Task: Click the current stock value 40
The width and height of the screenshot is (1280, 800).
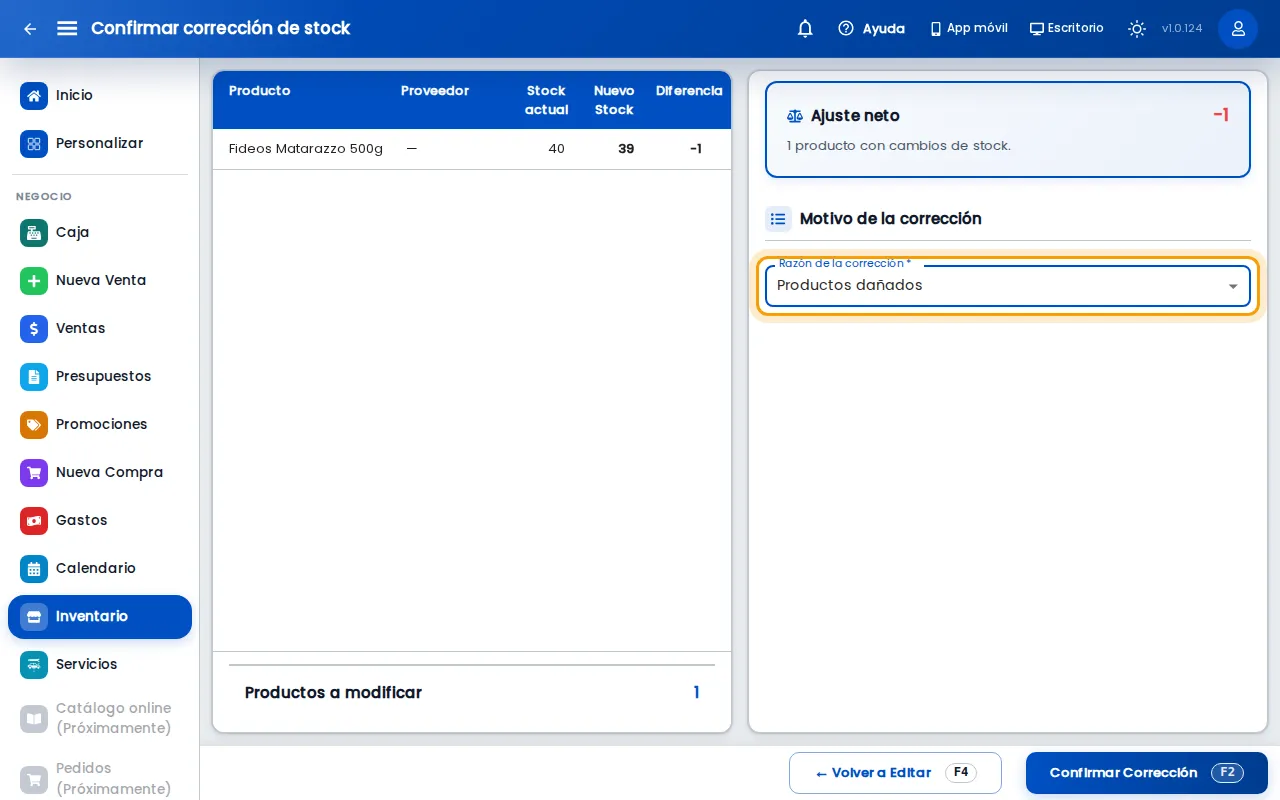Action: (x=557, y=149)
